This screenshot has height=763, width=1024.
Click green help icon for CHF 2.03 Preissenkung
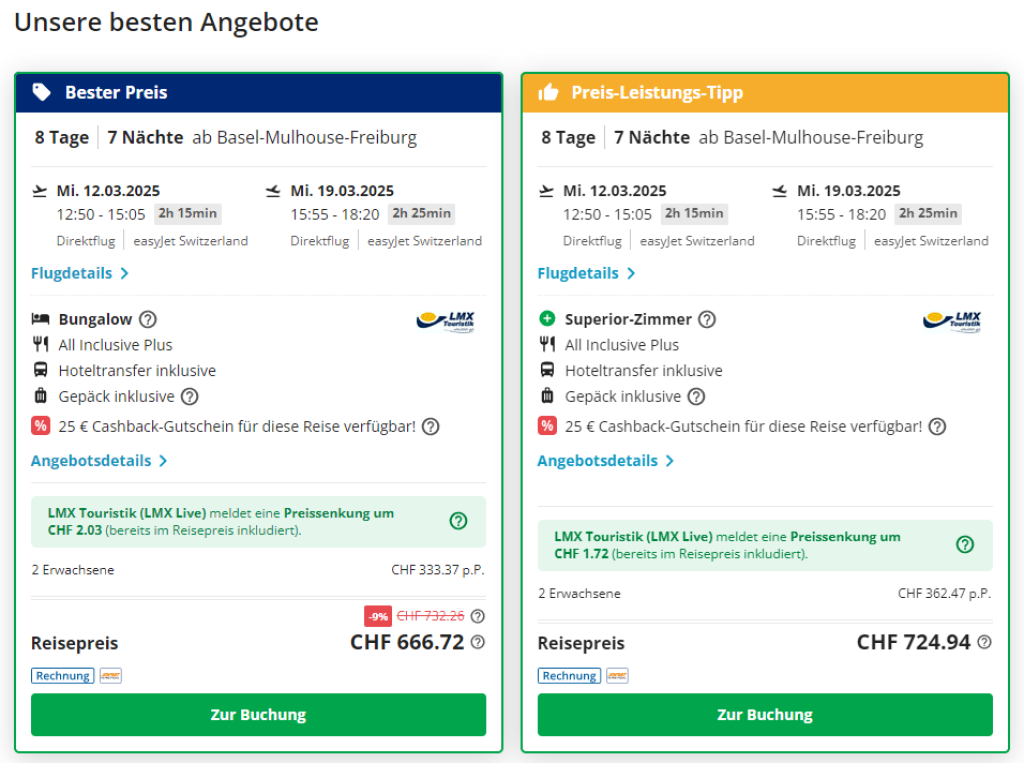coord(458,521)
